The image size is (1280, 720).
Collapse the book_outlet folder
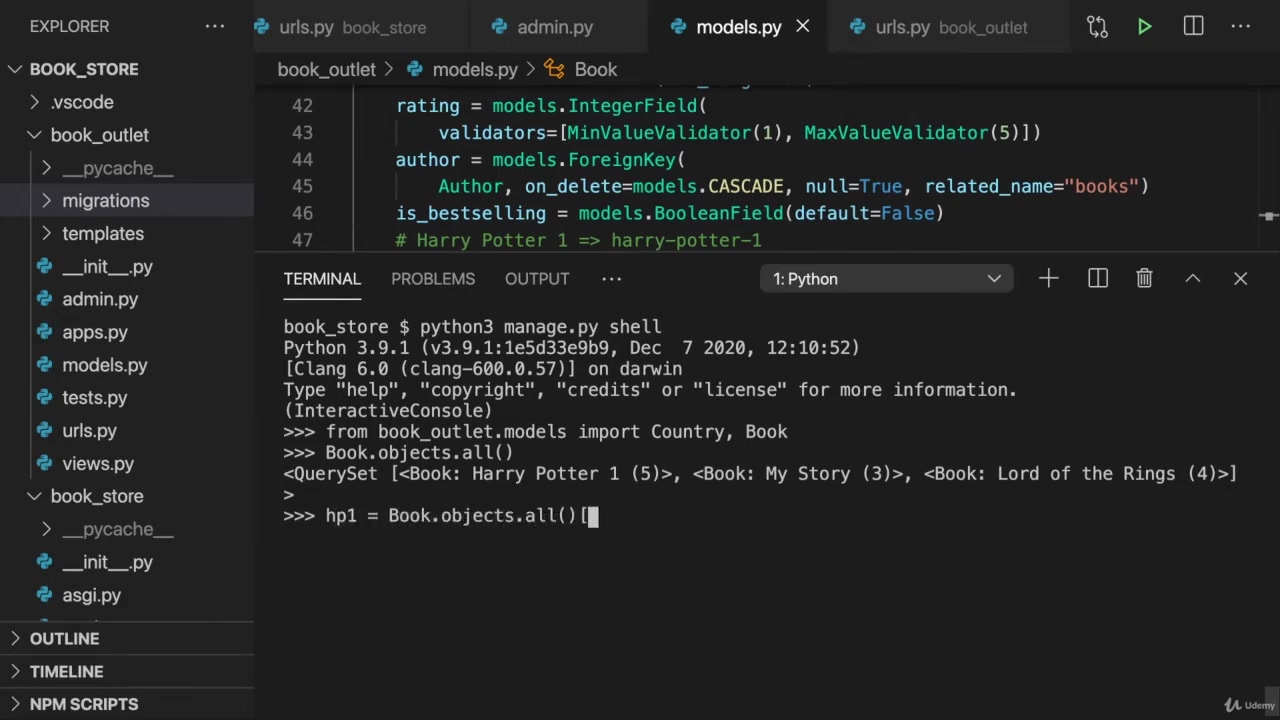click(x=99, y=135)
